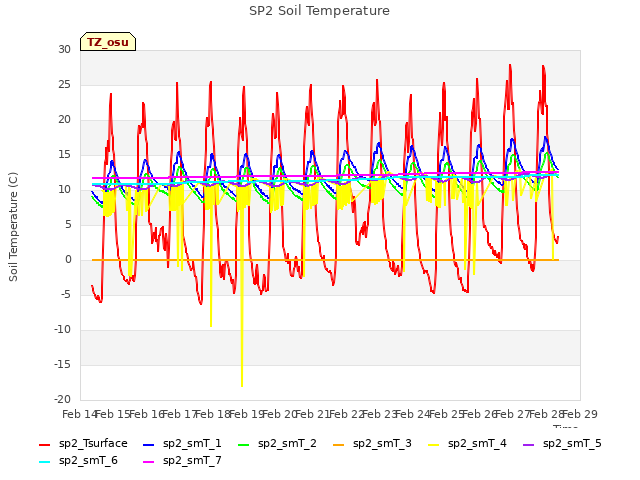The width and height of the screenshot is (640, 480).
Task: Click the blue sp2_smT_1 legend swatch
Action: [149, 444]
